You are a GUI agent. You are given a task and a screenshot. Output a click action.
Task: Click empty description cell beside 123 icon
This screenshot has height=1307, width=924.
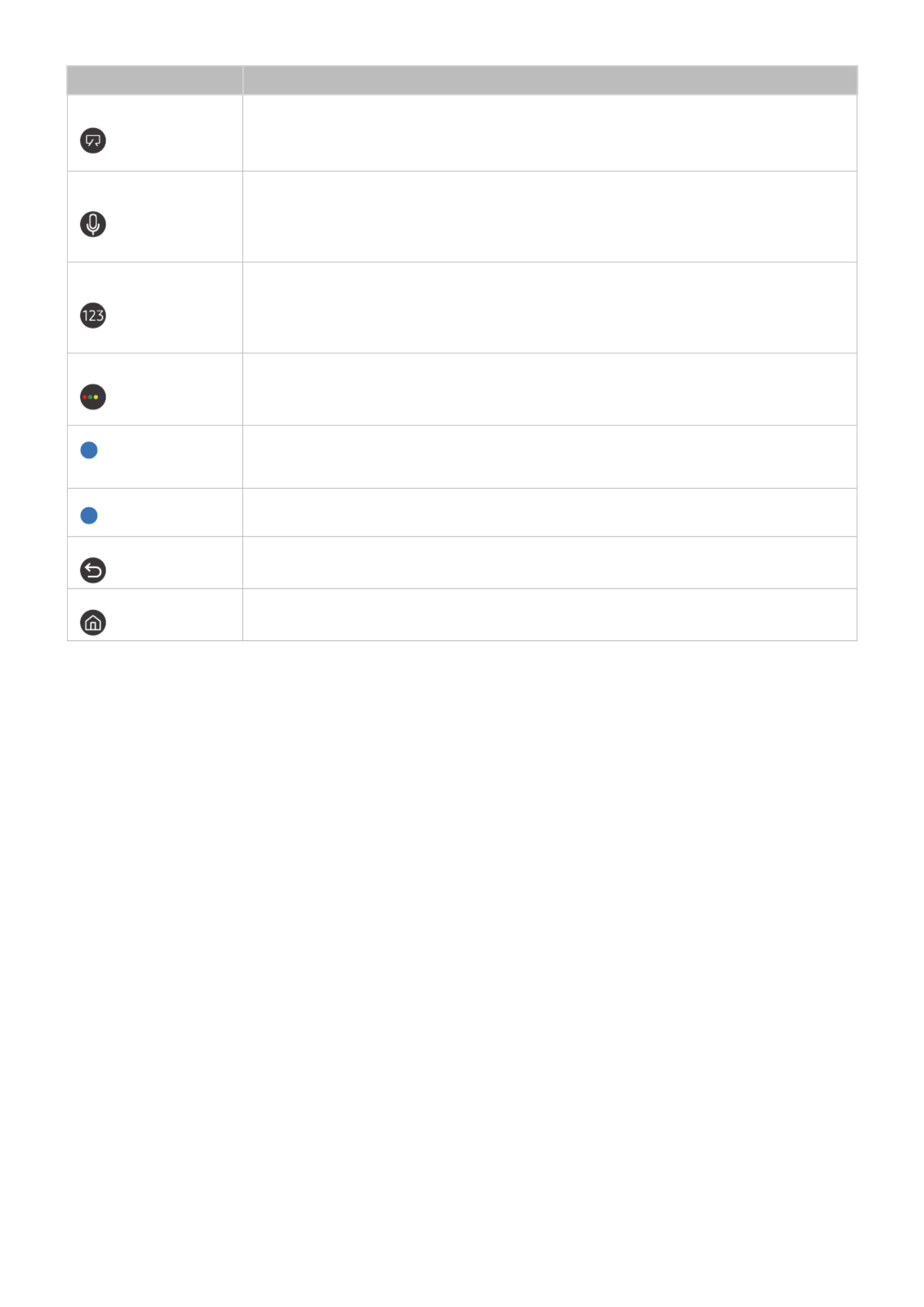click(x=550, y=307)
